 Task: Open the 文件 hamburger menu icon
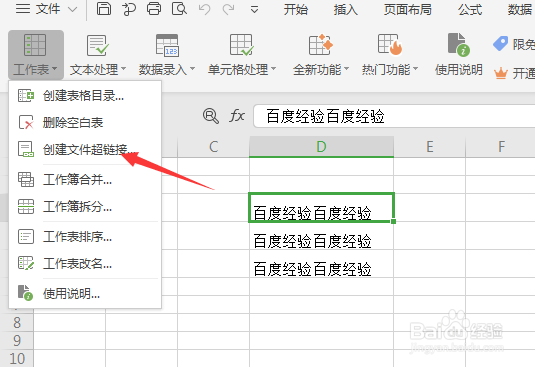23,9
